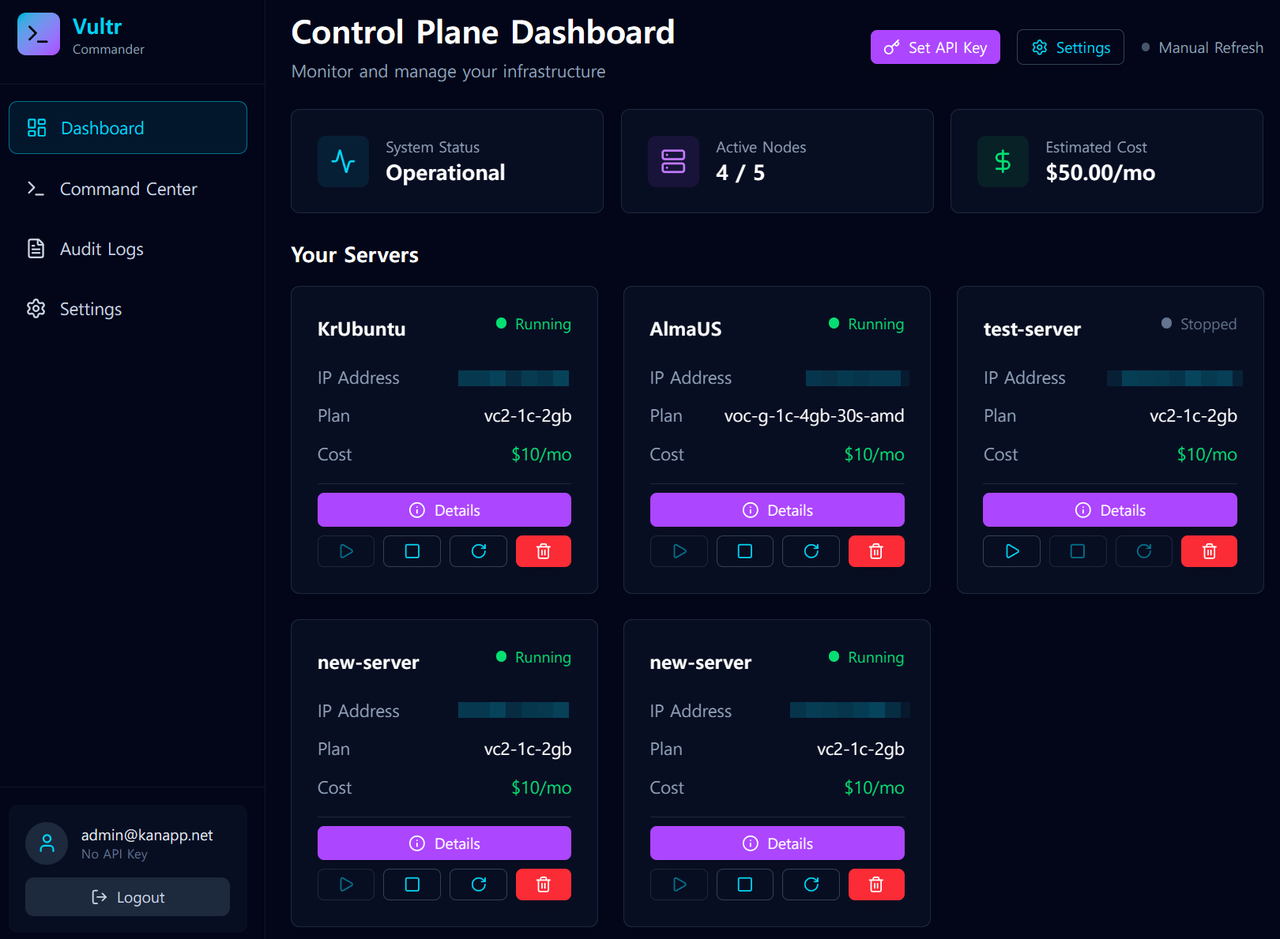The image size is (1280, 939).
Task: Open Settings button in top header
Action: (x=1070, y=47)
